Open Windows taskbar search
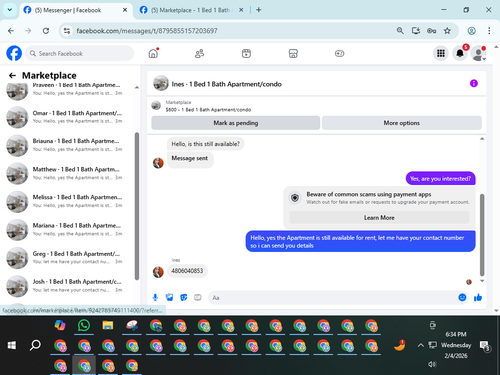The image size is (500, 375). (35, 345)
